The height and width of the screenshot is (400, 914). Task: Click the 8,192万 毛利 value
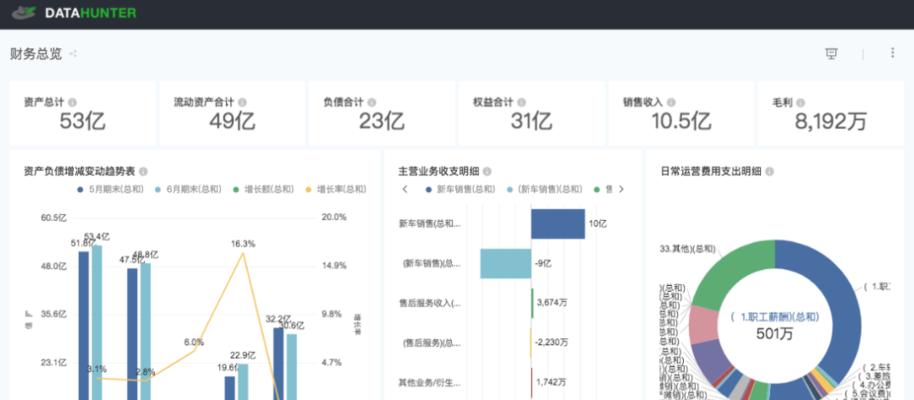pos(831,121)
